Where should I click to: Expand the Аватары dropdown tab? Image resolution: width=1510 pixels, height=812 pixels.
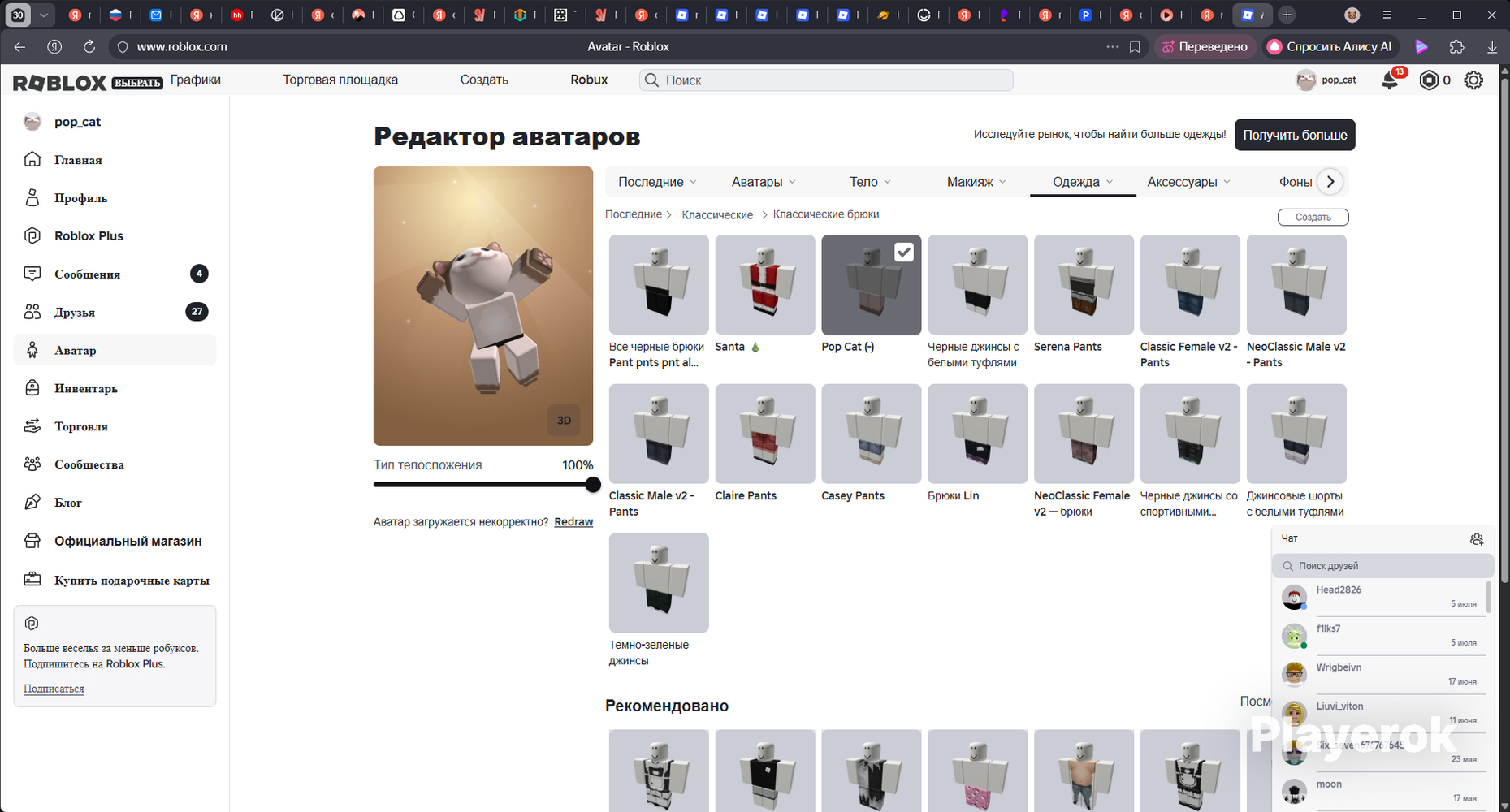coord(764,182)
